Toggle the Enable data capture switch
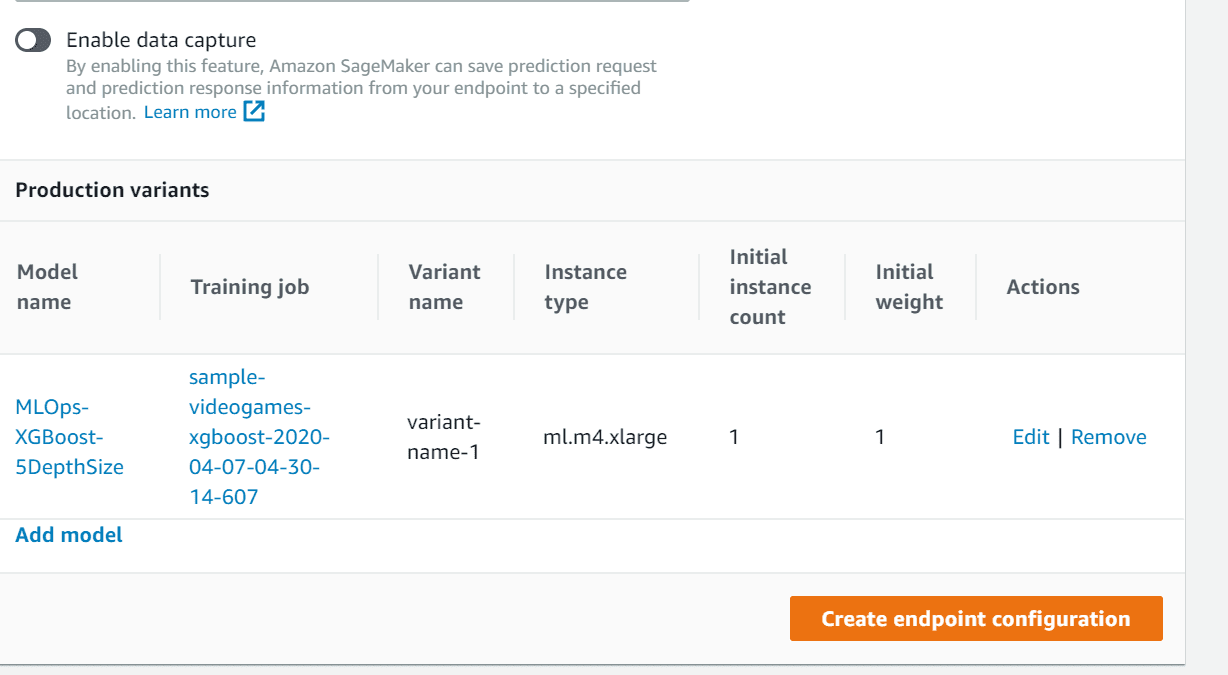The image size is (1228, 675). (x=33, y=40)
